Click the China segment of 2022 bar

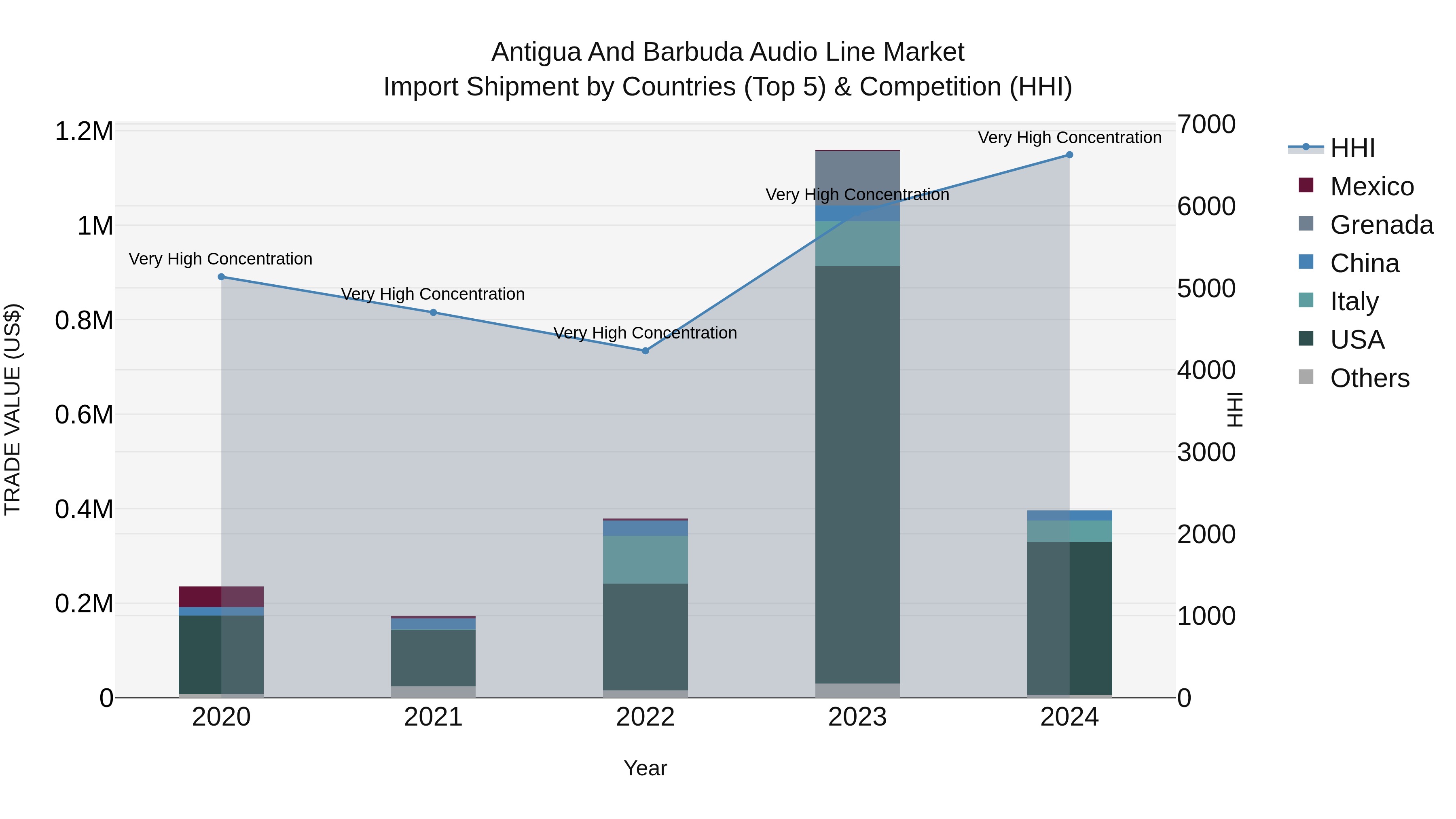[645, 528]
